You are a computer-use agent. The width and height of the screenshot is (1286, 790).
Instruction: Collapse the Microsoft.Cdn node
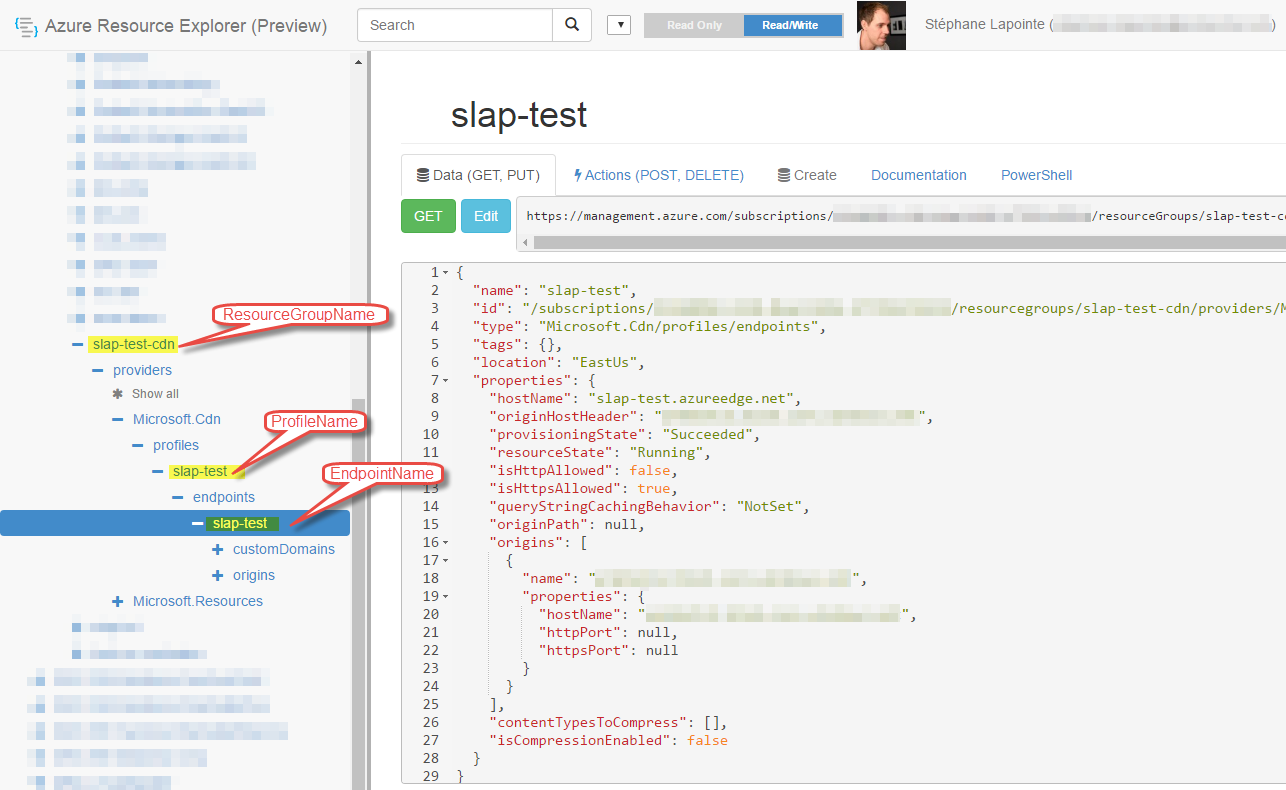point(117,419)
